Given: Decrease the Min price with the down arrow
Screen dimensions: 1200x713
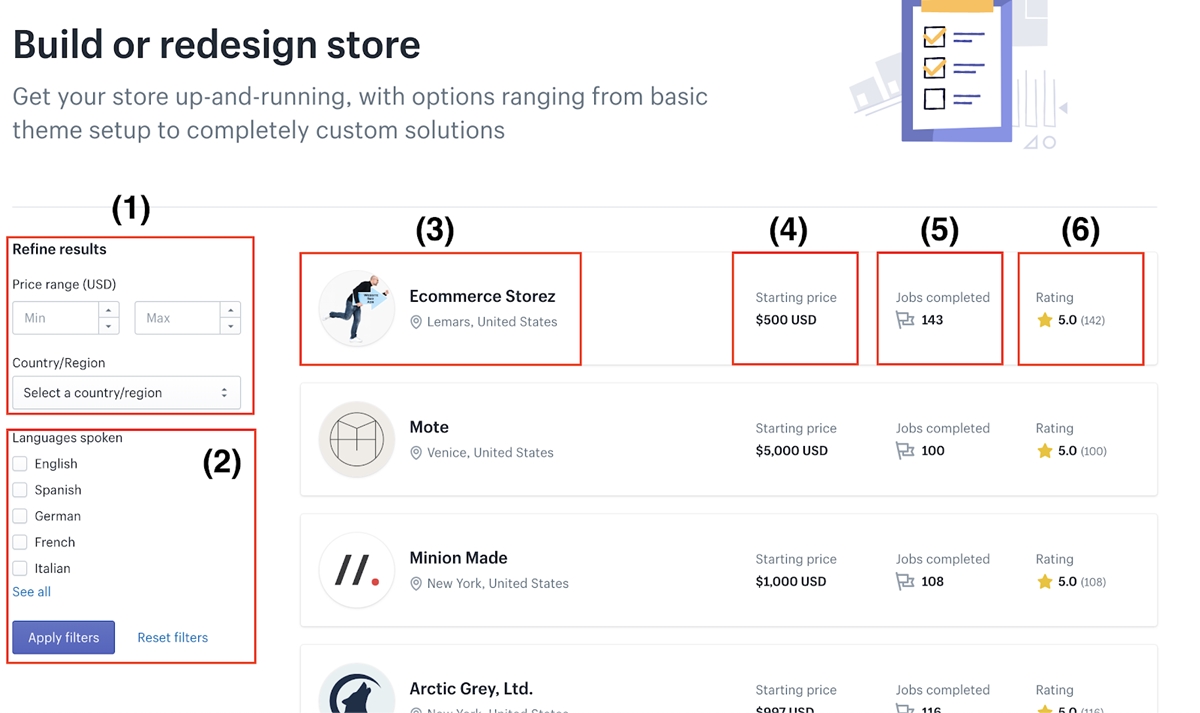Looking at the screenshot, I should tap(109, 326).
